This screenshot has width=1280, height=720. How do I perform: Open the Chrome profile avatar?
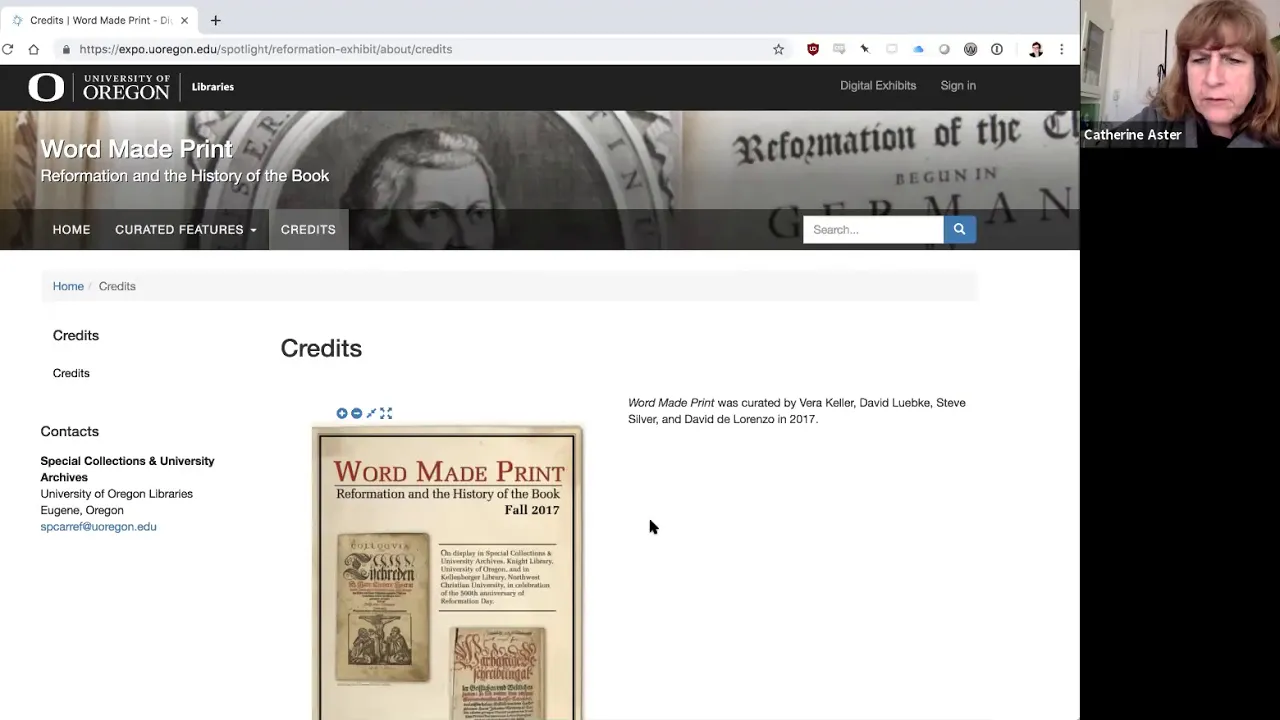[x=1036, y=49]
